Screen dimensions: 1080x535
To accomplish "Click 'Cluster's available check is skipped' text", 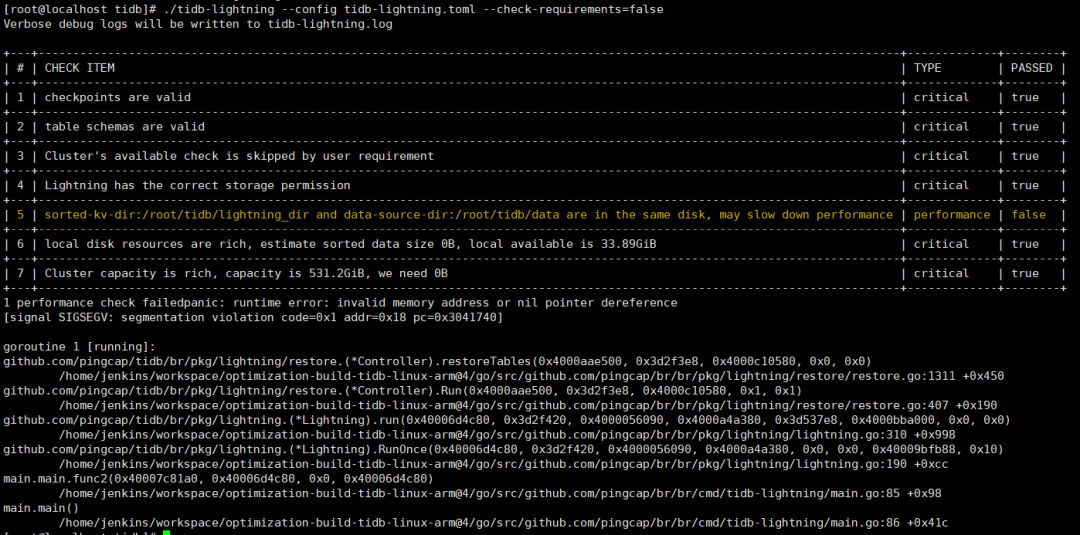I will click(x=239, y=156).
